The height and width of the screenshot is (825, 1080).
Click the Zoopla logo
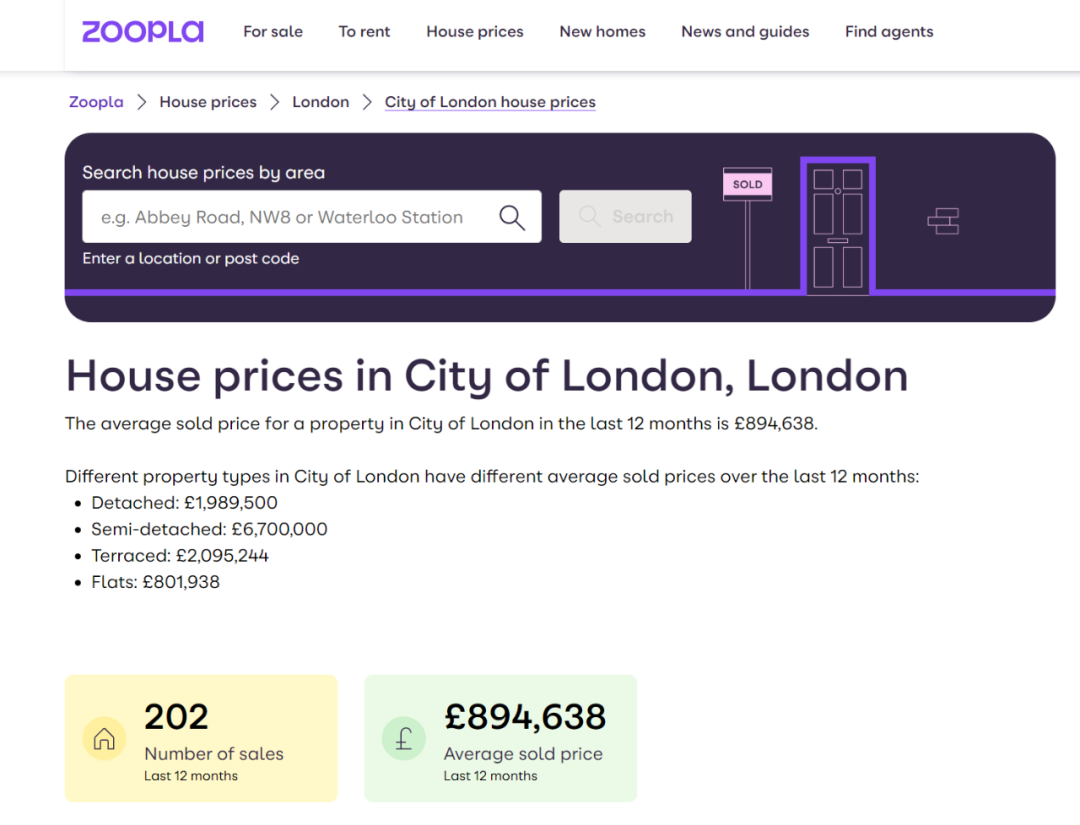[x=143, y=32]
